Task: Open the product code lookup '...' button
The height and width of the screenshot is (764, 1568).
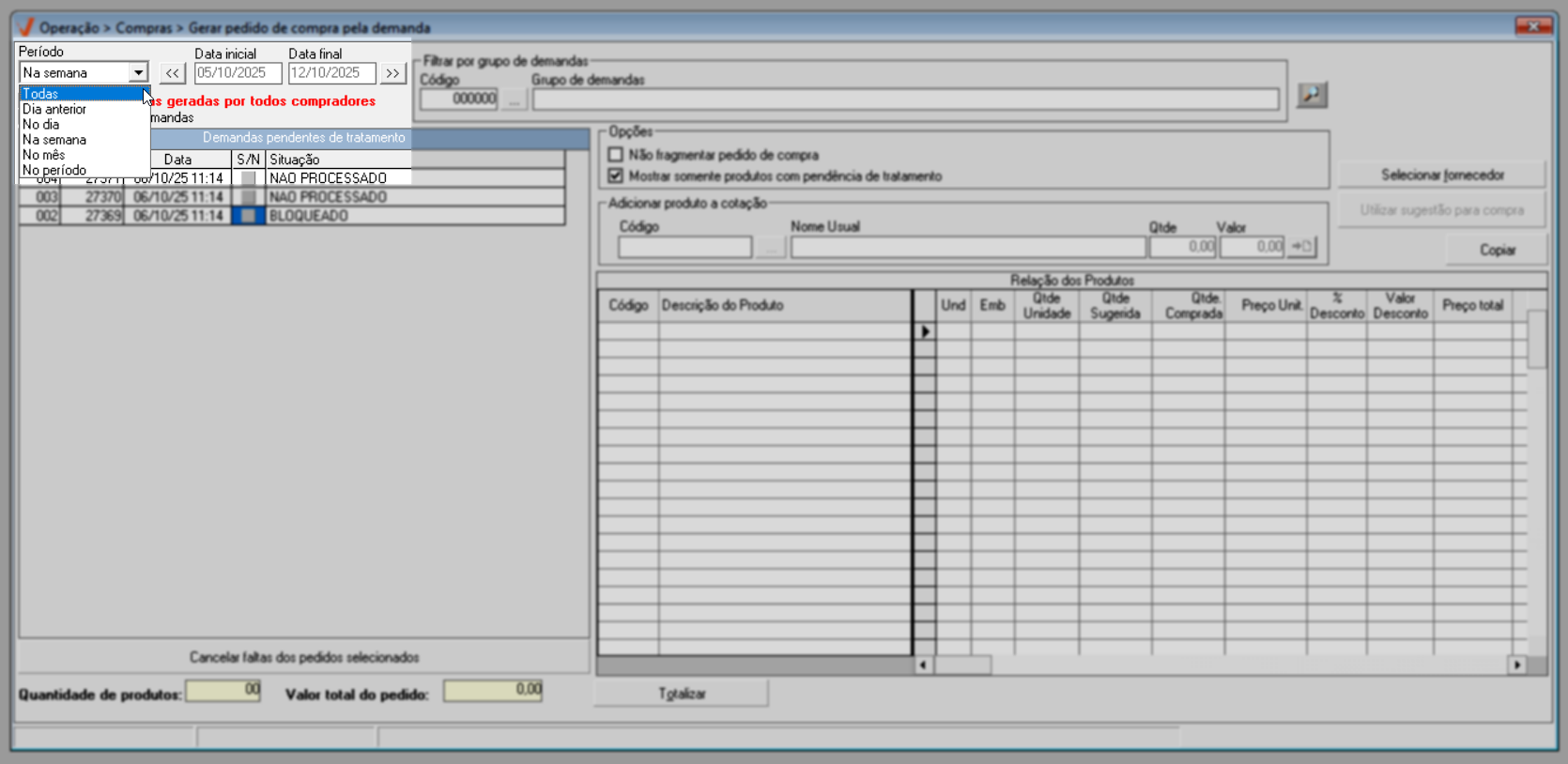Action: pos(770,247)
